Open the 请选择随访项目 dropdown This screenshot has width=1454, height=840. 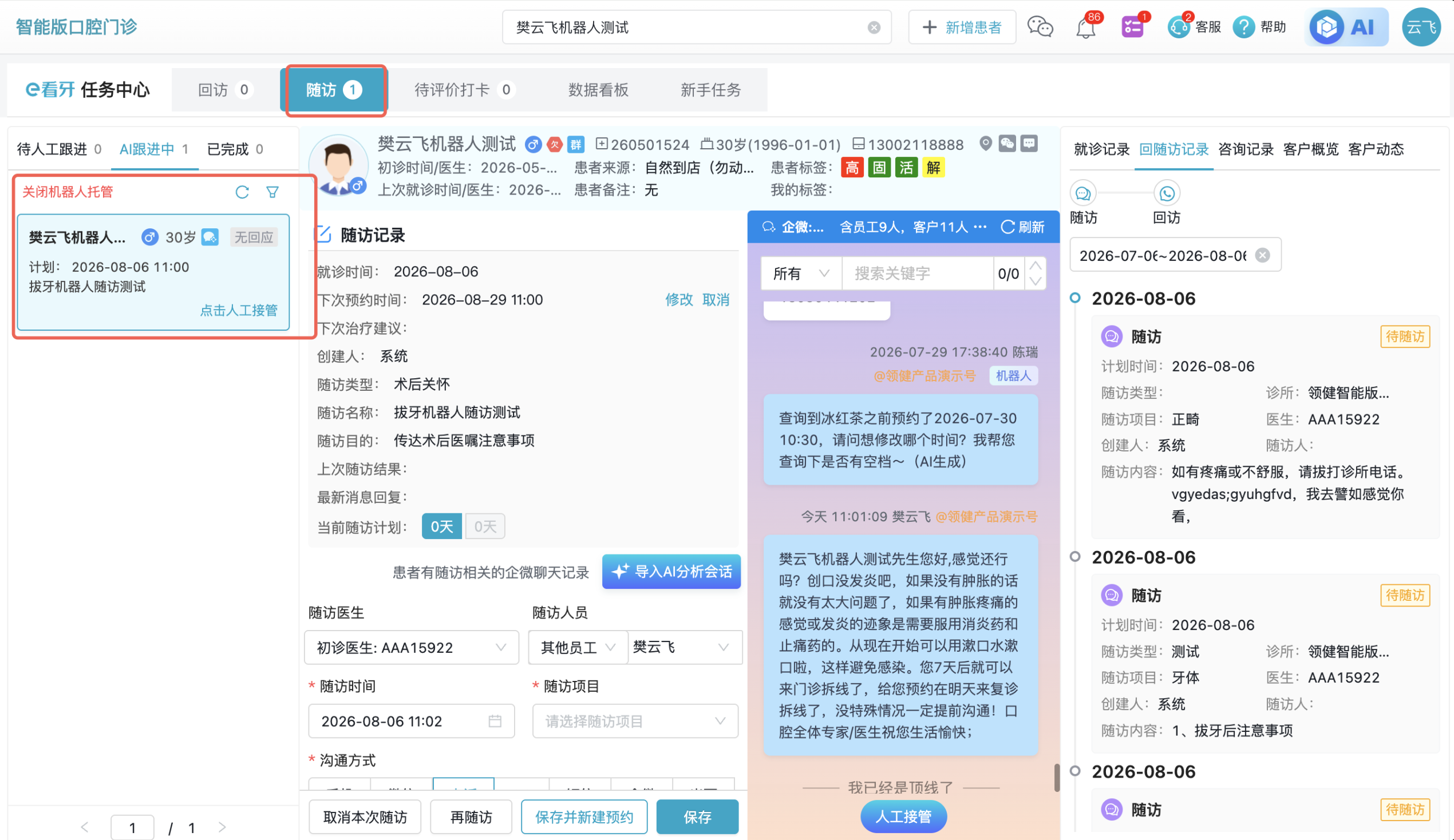(635, 721)
